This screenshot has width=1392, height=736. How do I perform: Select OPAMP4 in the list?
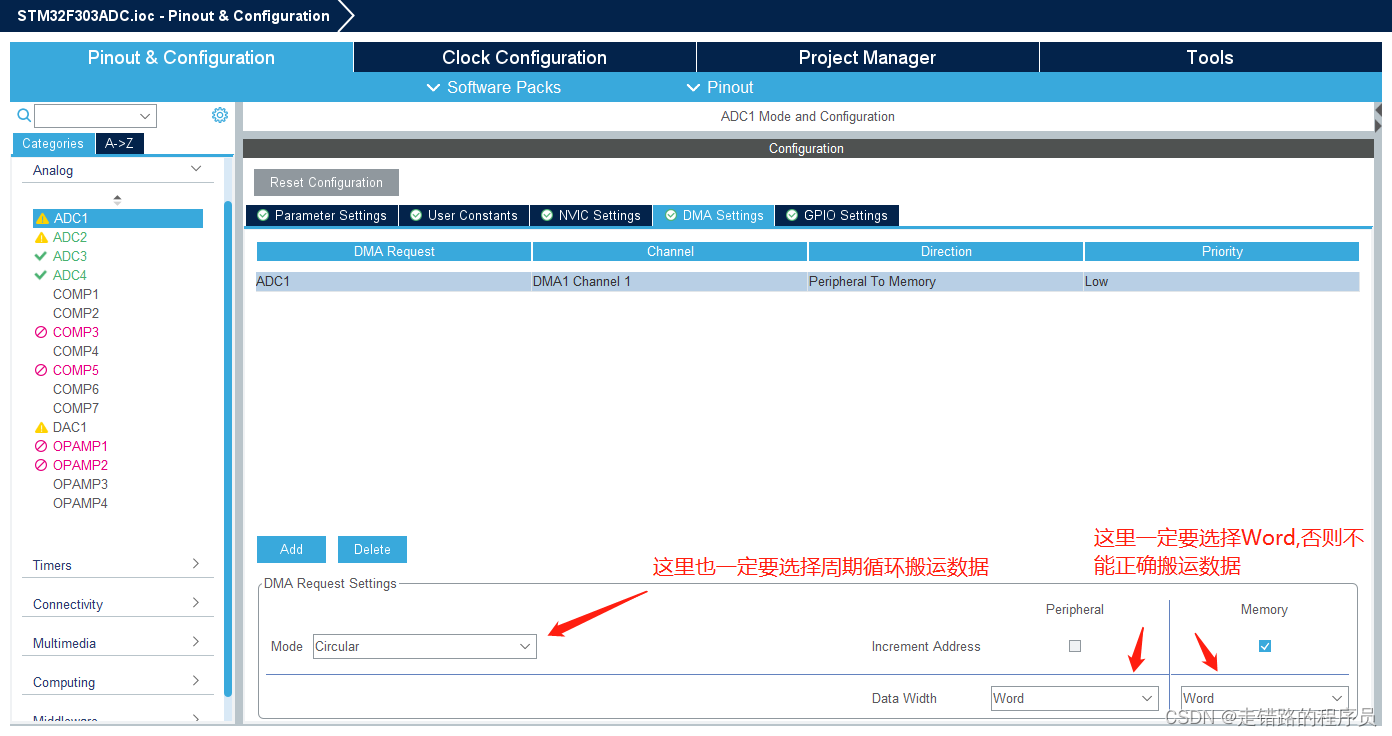[80, 503]
